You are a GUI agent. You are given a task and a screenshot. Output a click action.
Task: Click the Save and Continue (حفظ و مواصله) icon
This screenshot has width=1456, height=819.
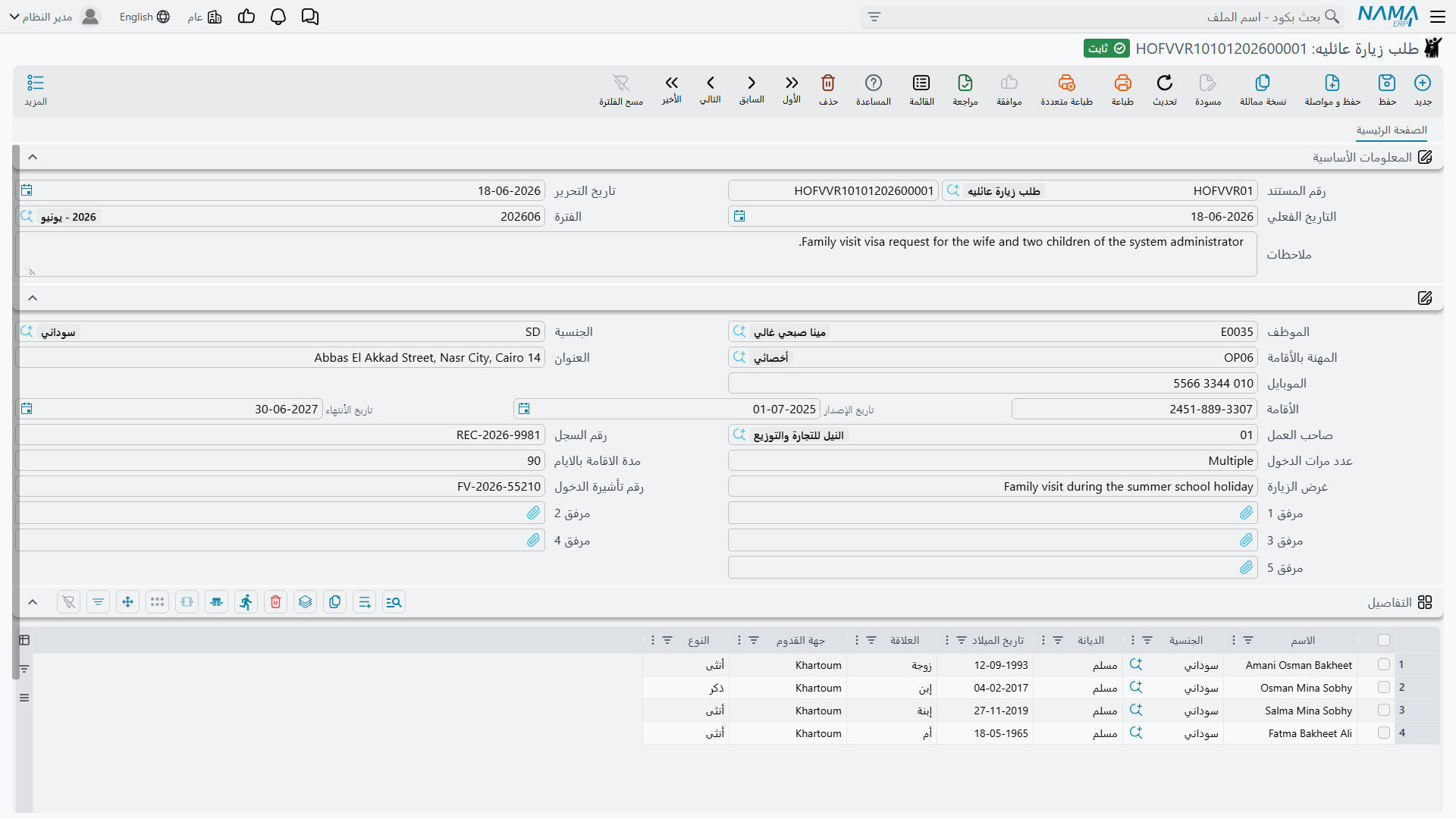click(x=1332, y=83)
